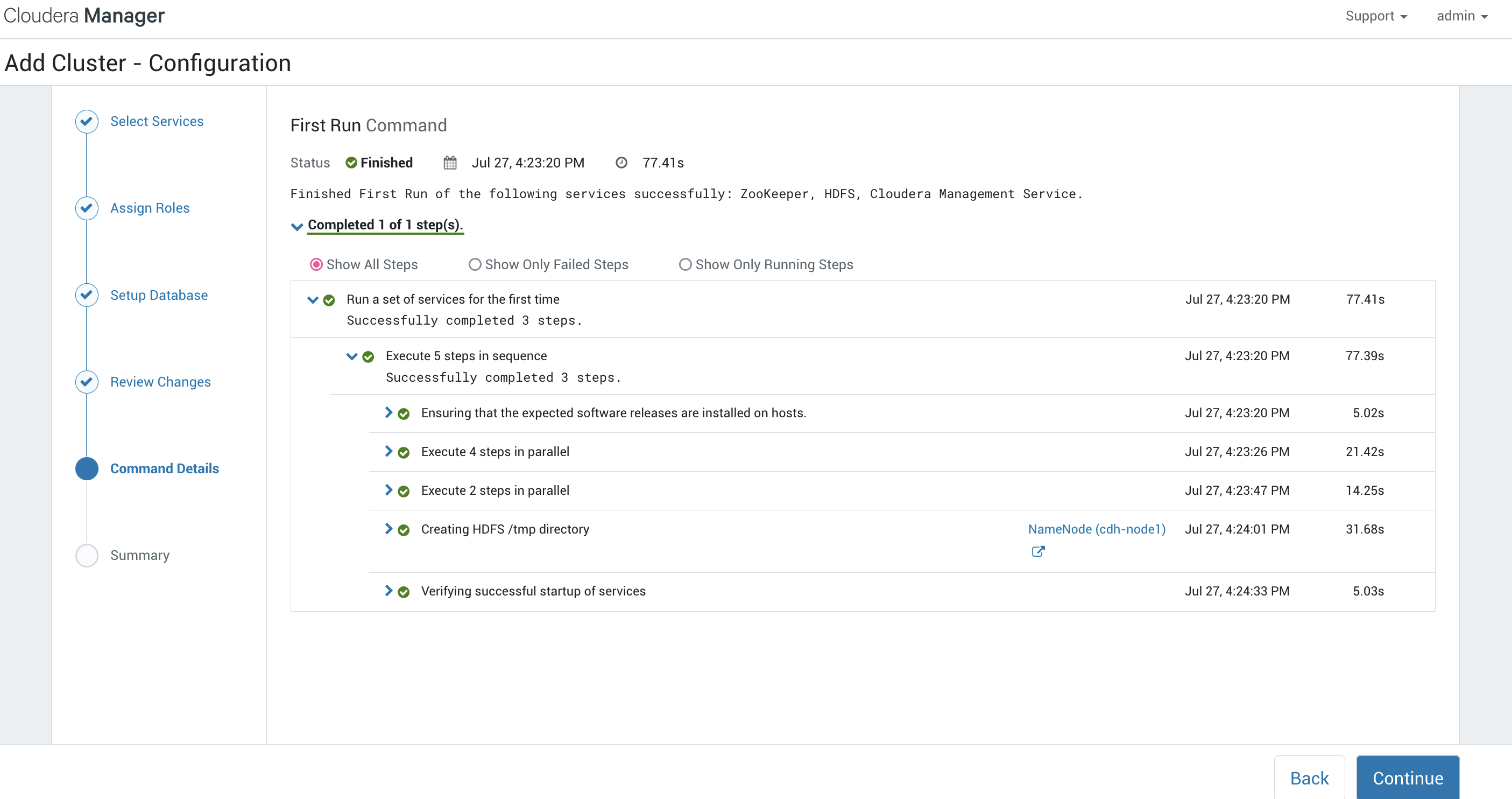
Task: Open NameNode (cdh-node1) link
Action: [1097, 529]
